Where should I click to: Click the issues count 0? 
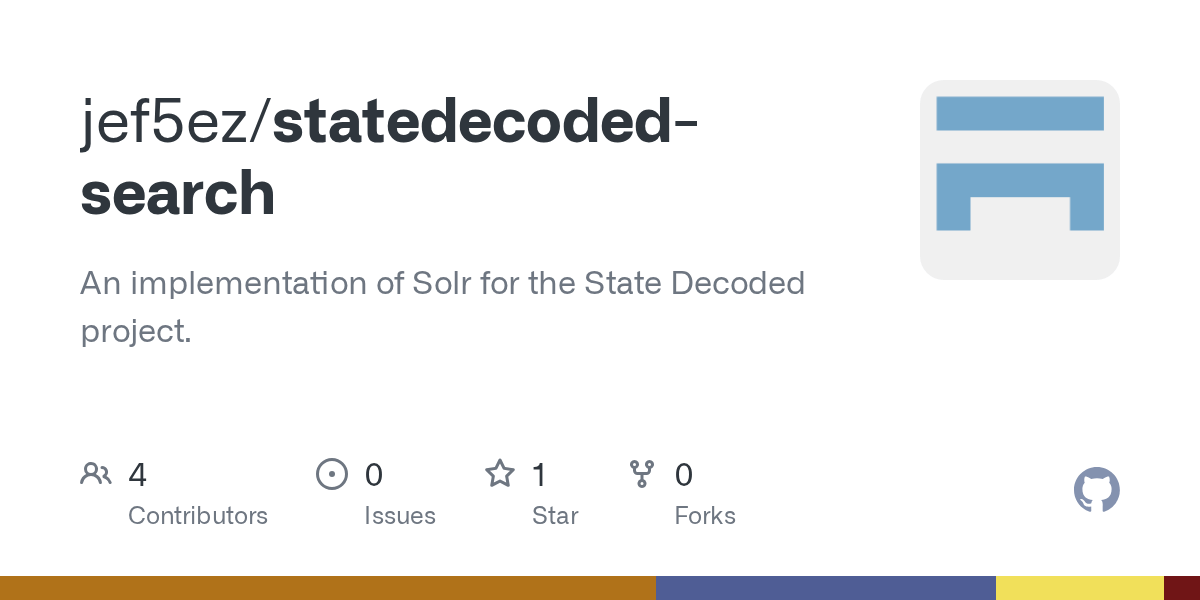pos(374,474)
